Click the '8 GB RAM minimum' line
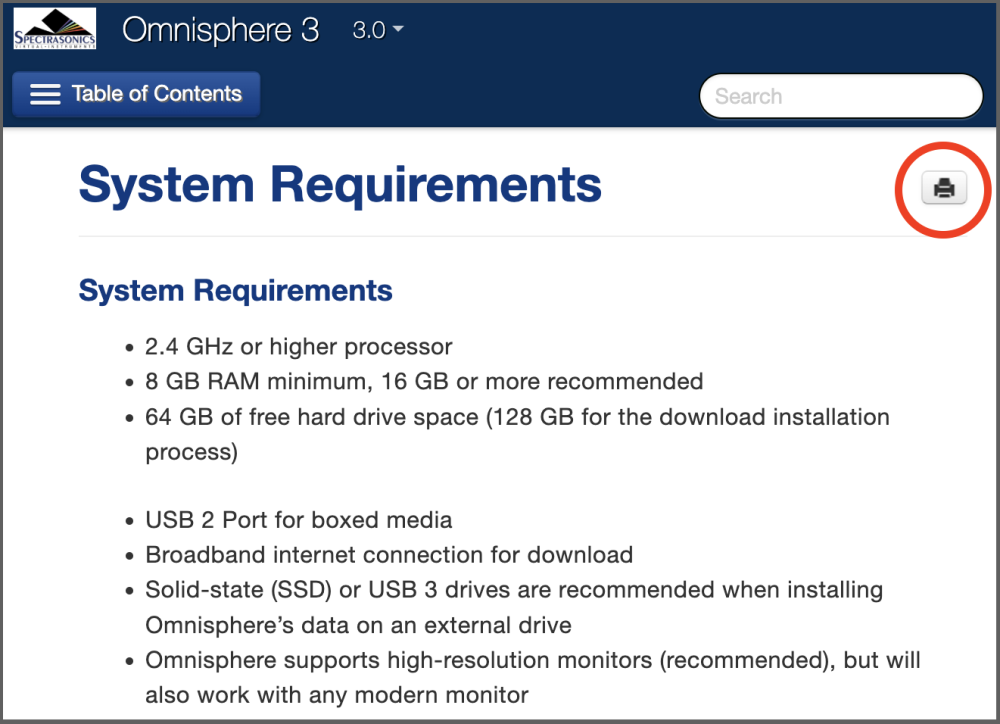The width and height of the screenshot is (1000, 724). (424, 381)
